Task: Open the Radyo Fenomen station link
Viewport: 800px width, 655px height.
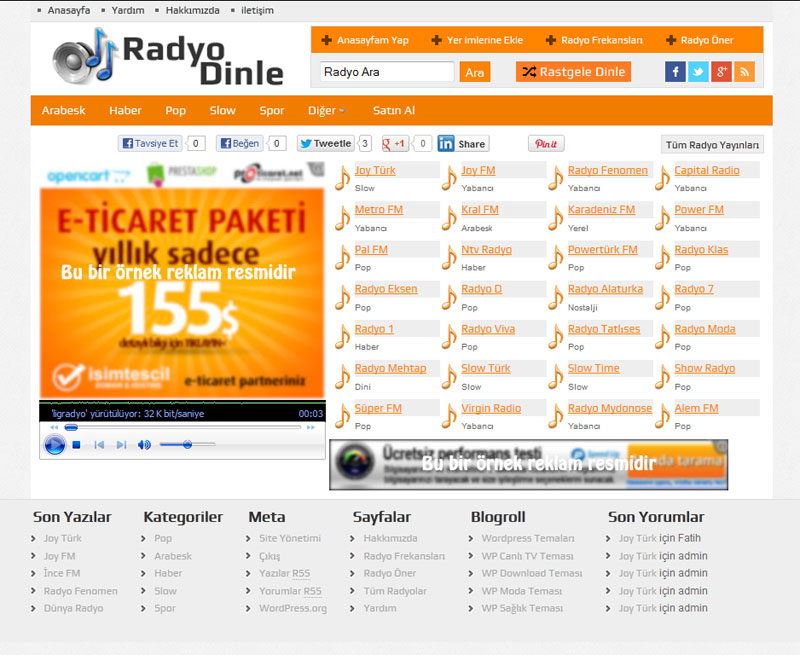Action: pyautogui.click(x=608, y=170)
